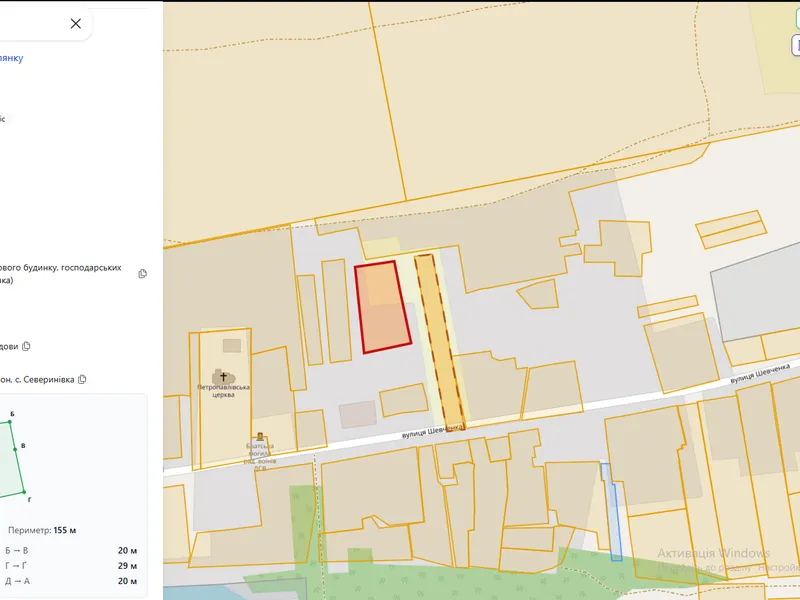
Task: Click vertex Б on the parcel diagram
Action: (x=9, y=421)
